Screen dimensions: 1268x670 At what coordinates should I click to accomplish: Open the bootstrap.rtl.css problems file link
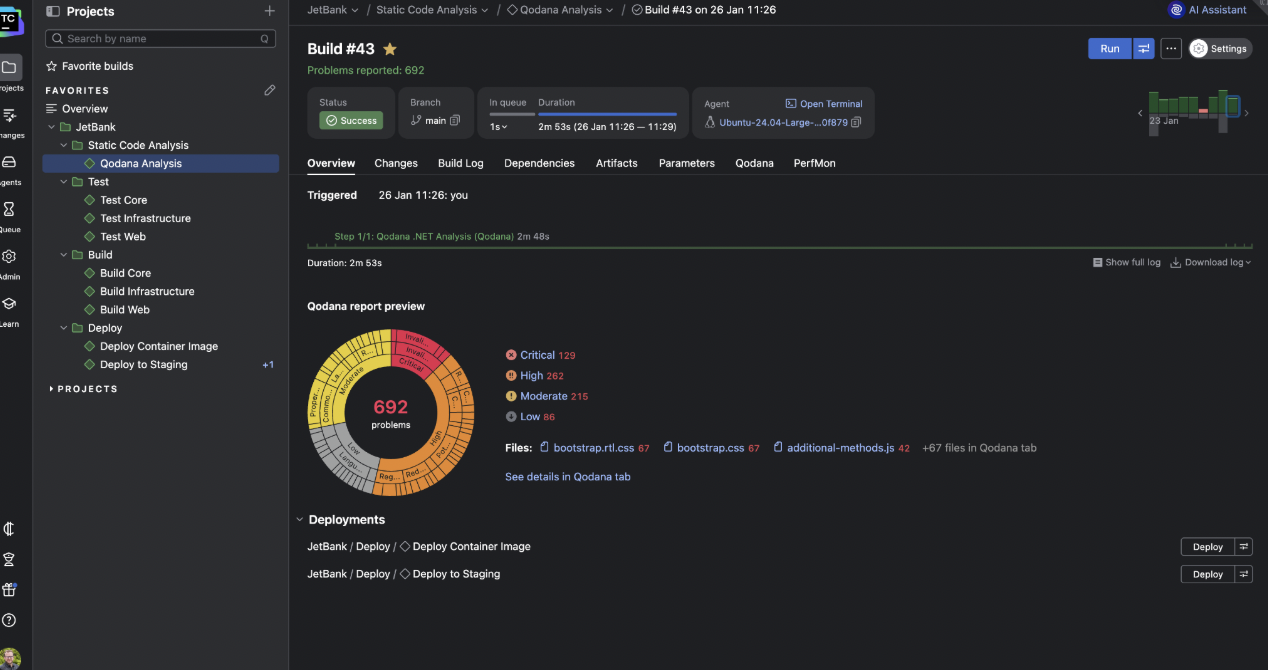[595, 447]
